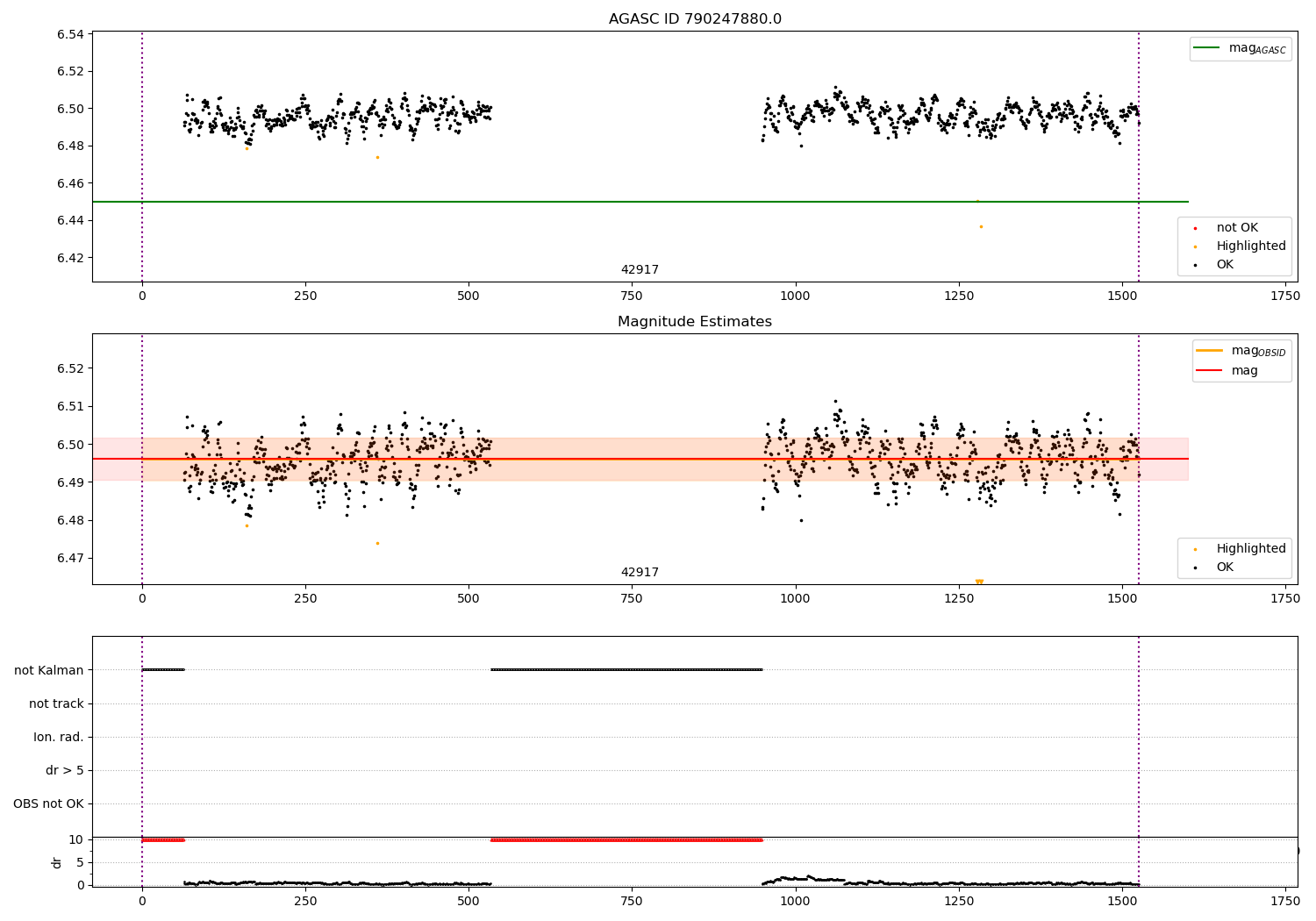Image resolution: width=1316 pixels, height=921 pixels.
Task: Click the orange triangle markers at bottom of middle plot
Action: (979, 582)
